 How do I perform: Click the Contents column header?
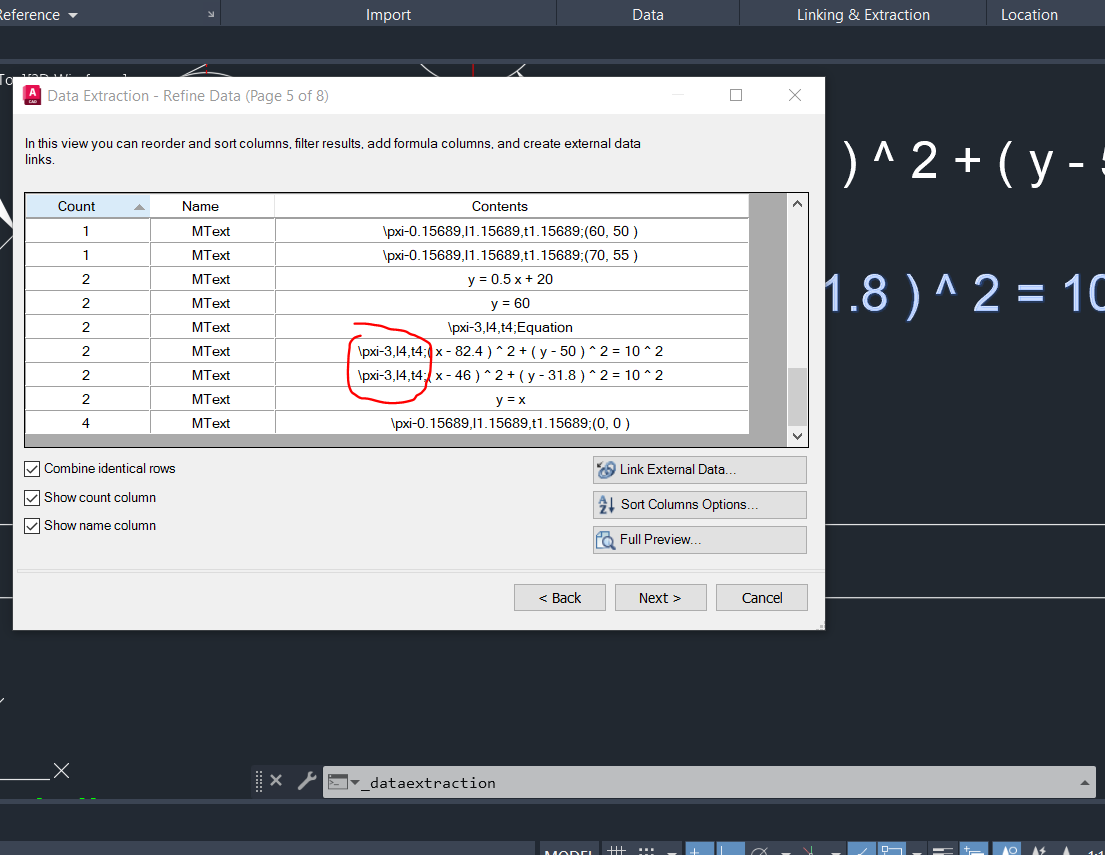click(x=511, y=207)
